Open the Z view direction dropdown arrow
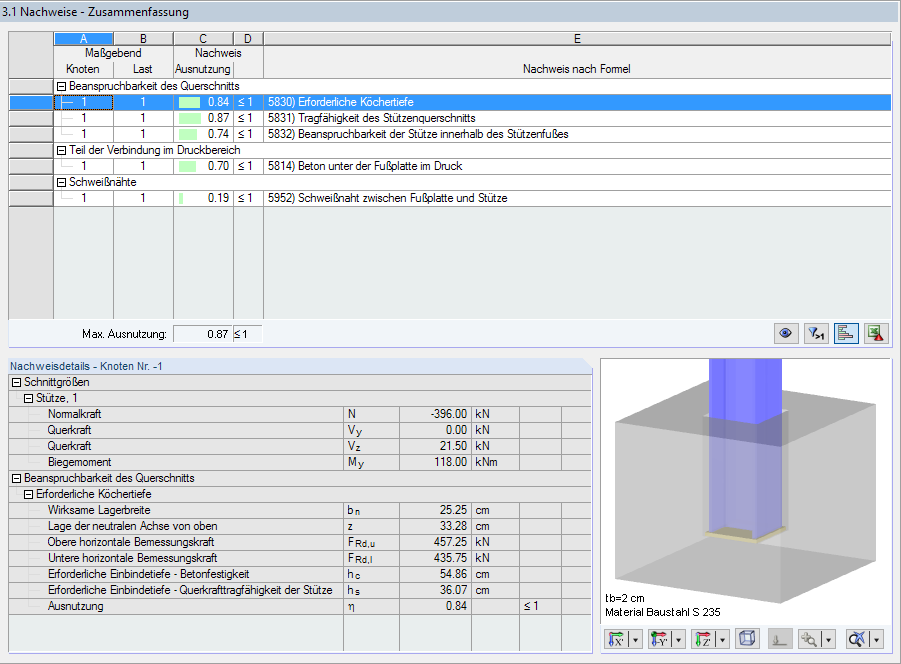Image resolution: width=901 pixels, height=664 pixels. (x=722, y=639)
